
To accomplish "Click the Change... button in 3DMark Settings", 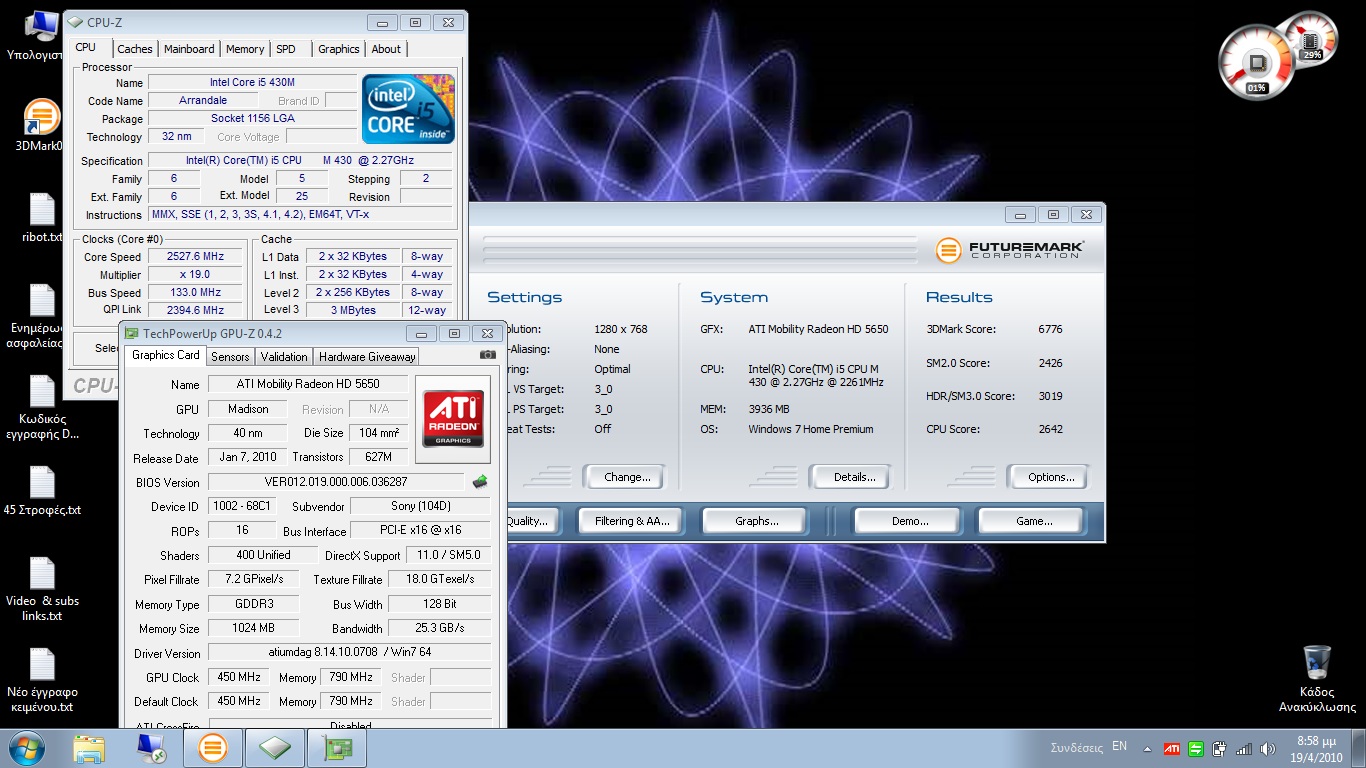I will (x=627, y=477).
